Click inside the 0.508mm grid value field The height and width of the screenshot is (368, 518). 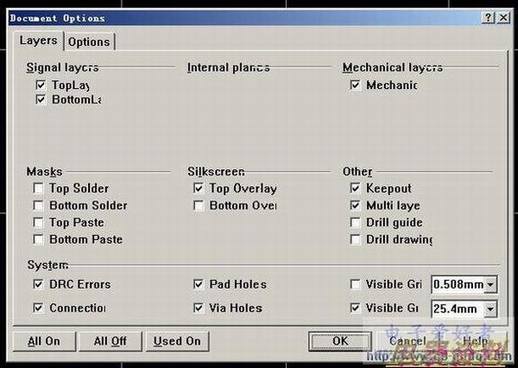[x=458, y=284]
